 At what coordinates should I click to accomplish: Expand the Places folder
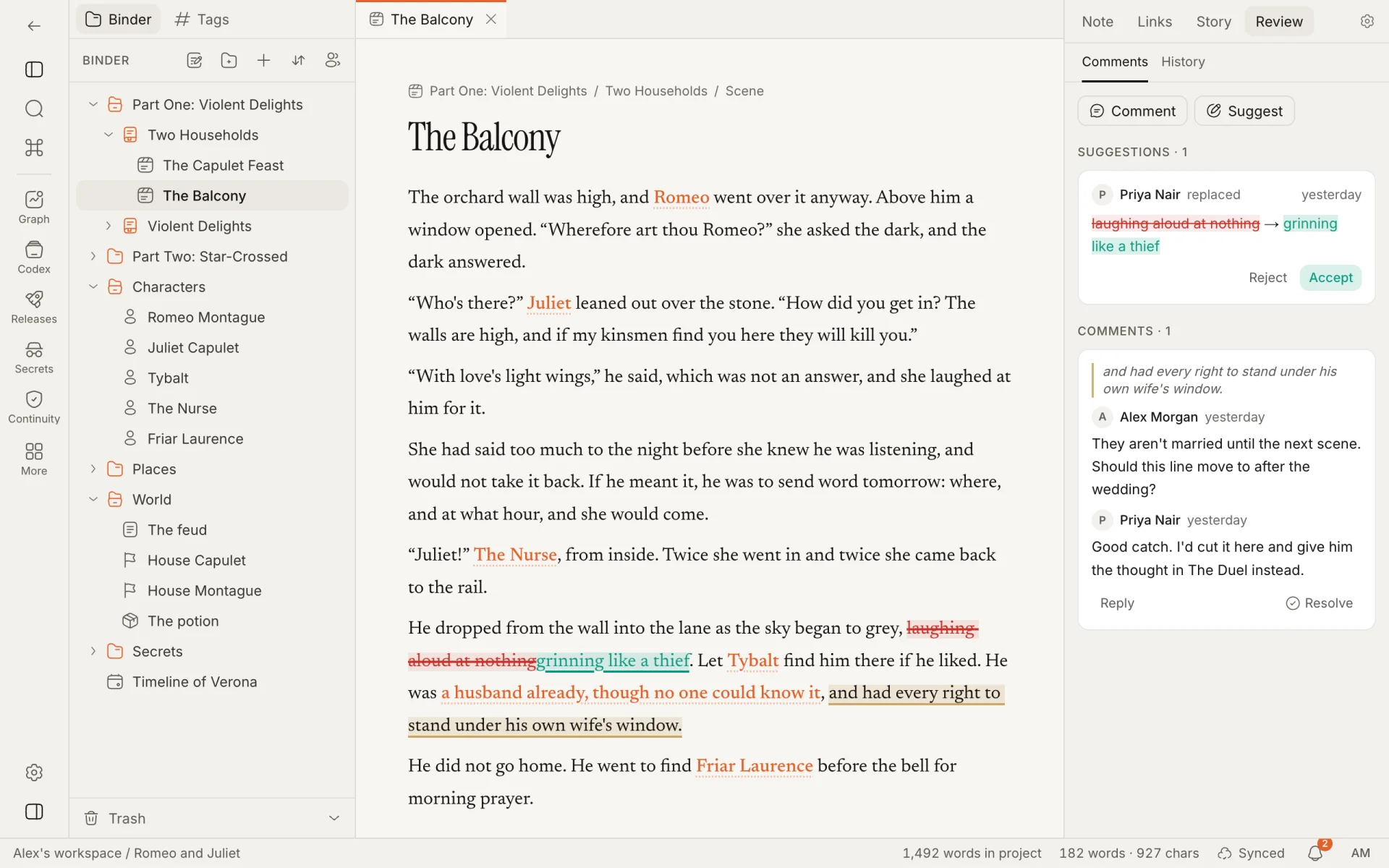tap(93, 469)
